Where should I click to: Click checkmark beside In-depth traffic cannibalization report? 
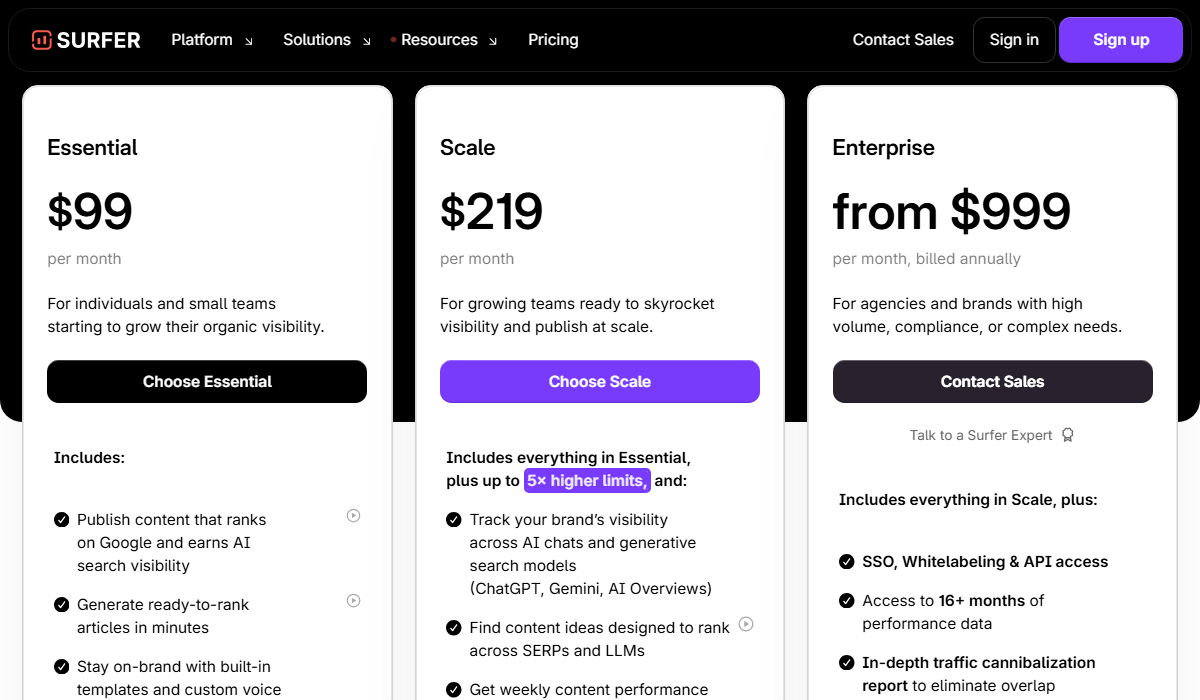(x=847, y=663)
